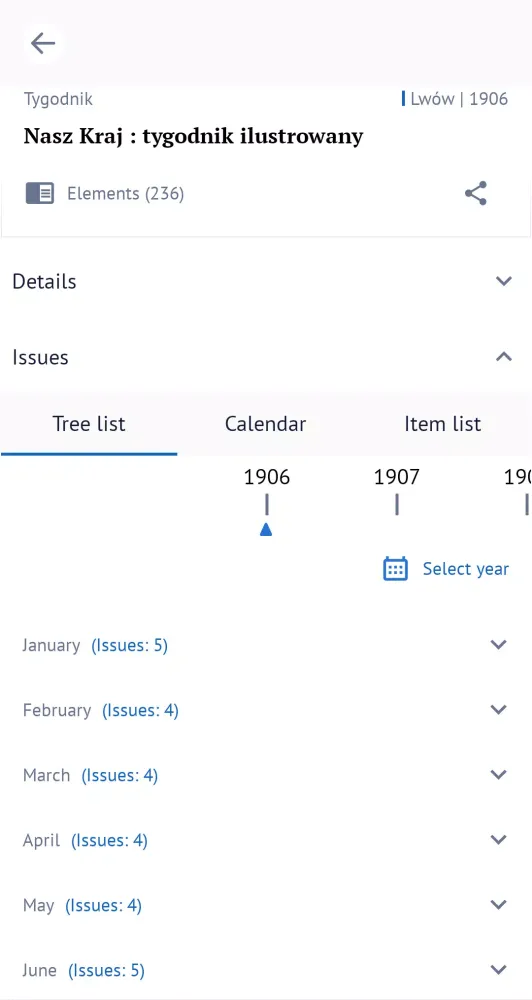Open April issues chevron
Image resolution: width=532 pixels, height=1000 pixels.
click(498, 840)
